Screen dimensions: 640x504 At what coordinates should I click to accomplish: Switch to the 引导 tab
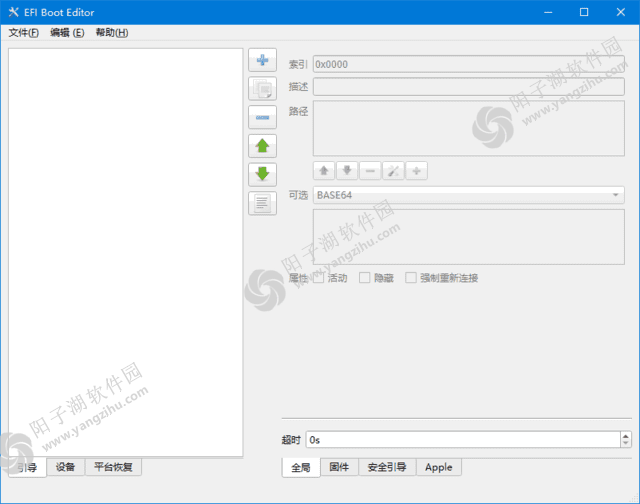(27, 467)
